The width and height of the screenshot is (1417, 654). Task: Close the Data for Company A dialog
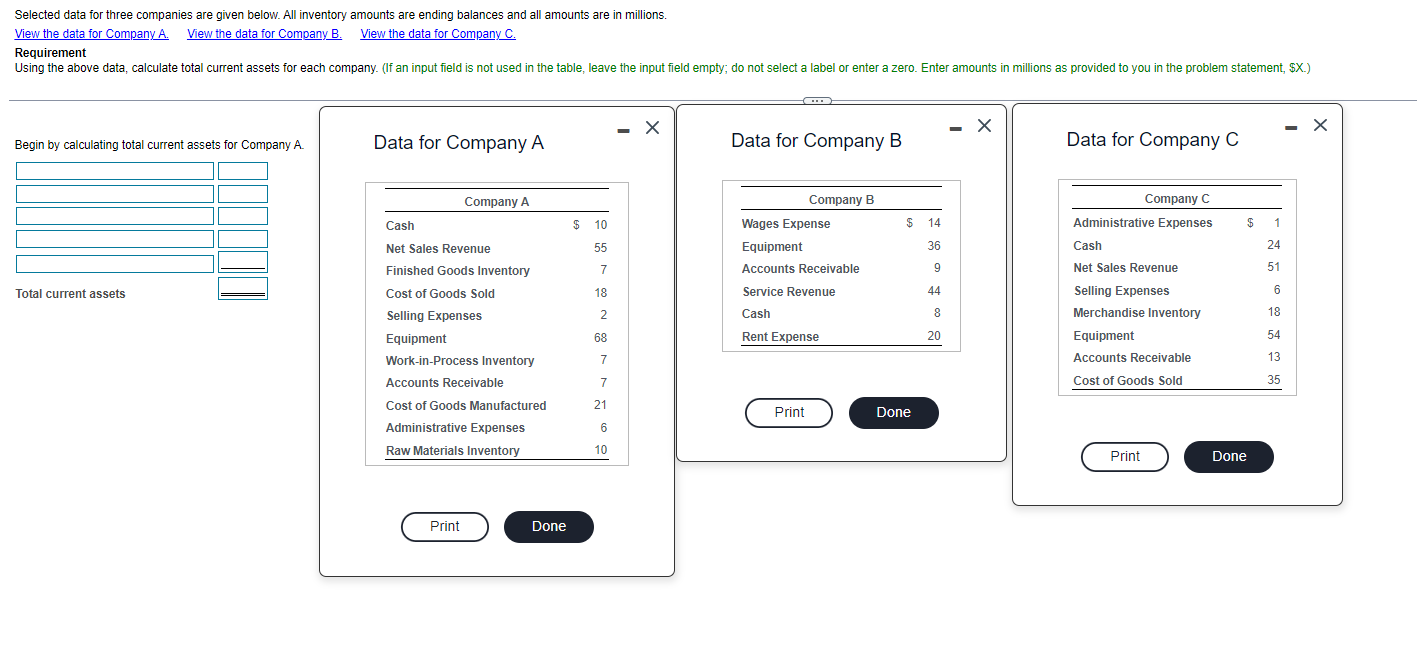pyautogui.click(x=652, y=127)
